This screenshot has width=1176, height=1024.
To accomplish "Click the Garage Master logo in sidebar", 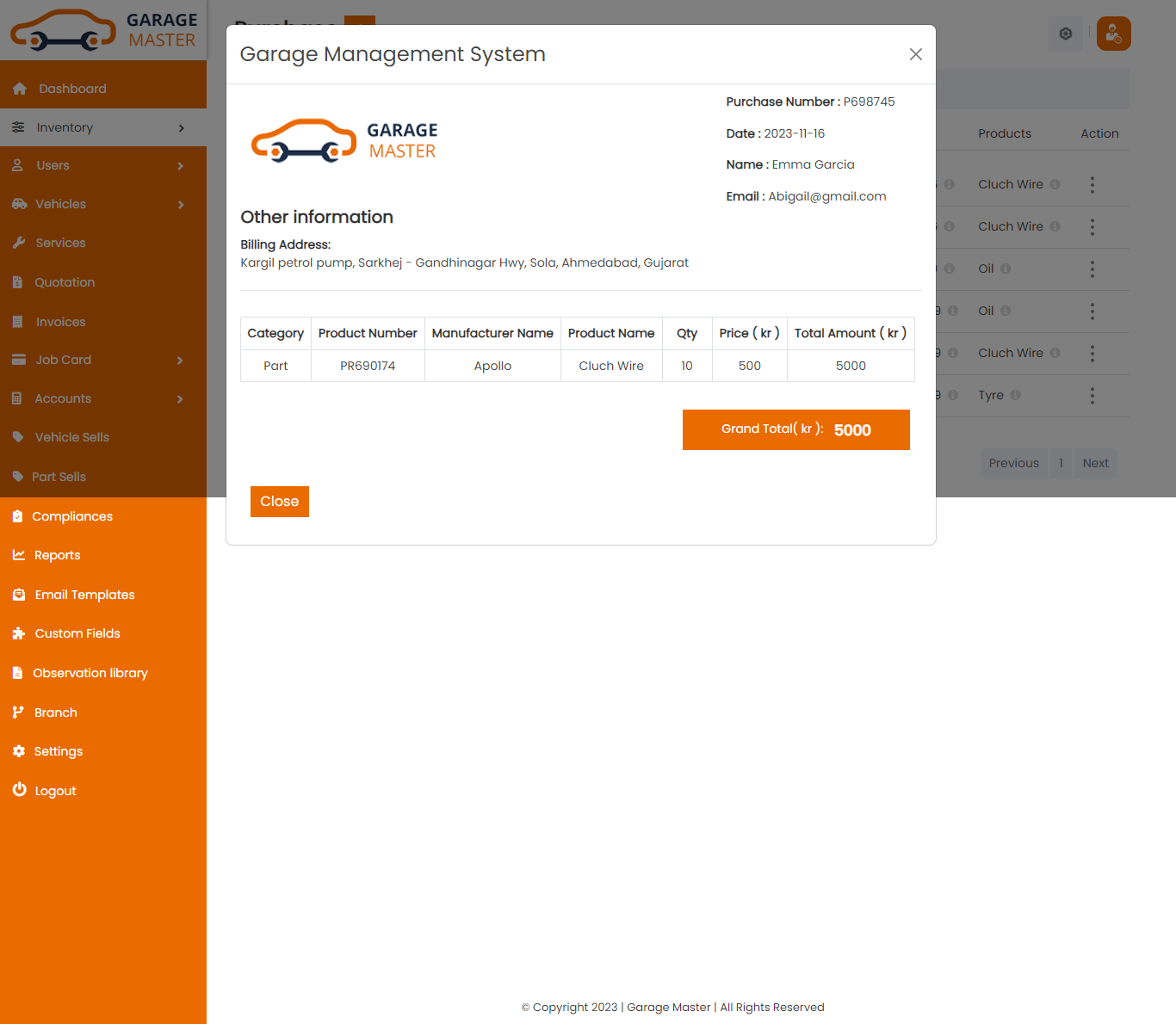I will [x=103, y=30].
